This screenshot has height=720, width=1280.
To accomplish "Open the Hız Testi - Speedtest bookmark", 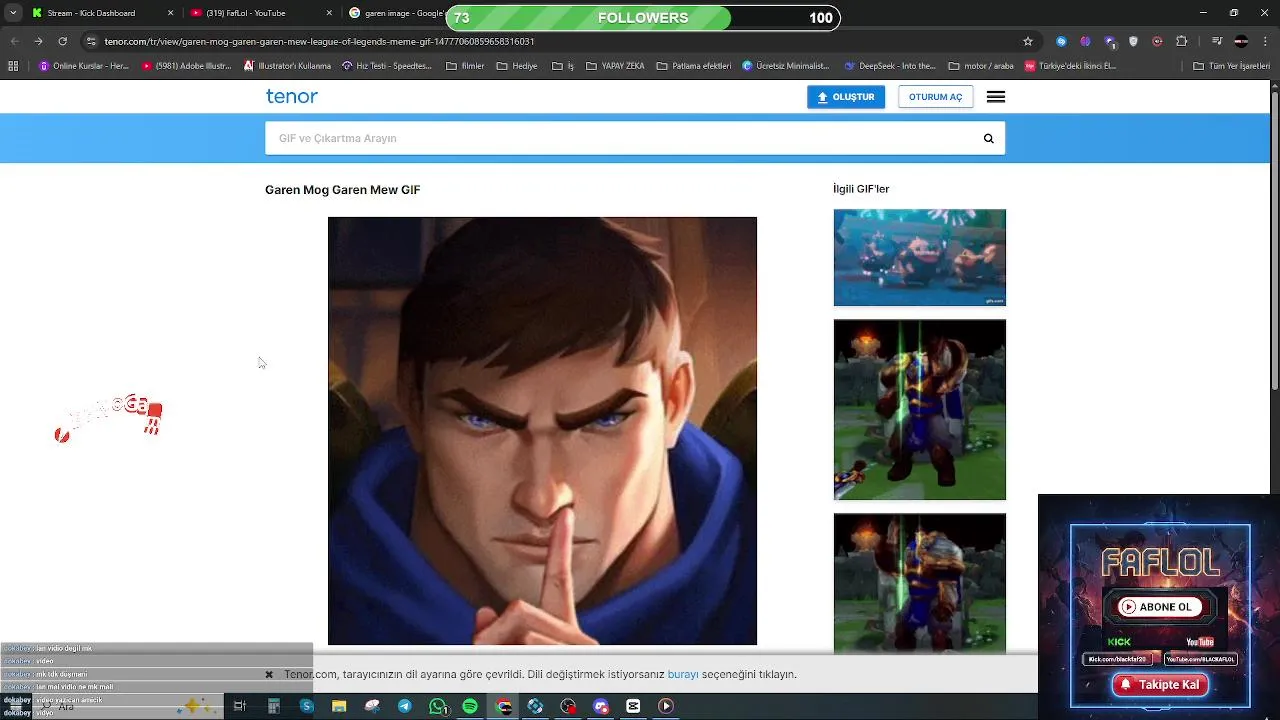I will pyautogui.click(x=387, y=66).
